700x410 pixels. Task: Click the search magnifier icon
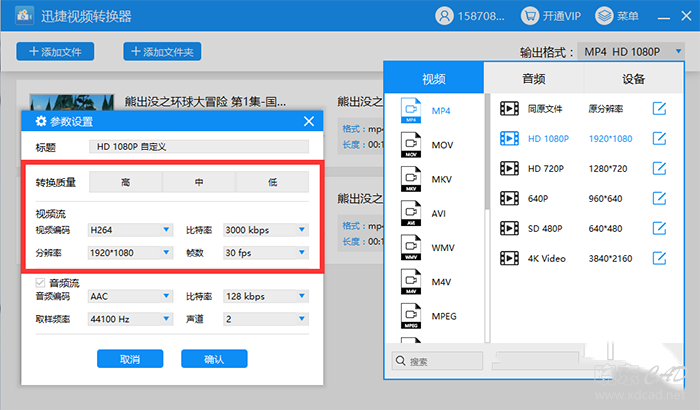pyautogui.click(x=401, y=360)
